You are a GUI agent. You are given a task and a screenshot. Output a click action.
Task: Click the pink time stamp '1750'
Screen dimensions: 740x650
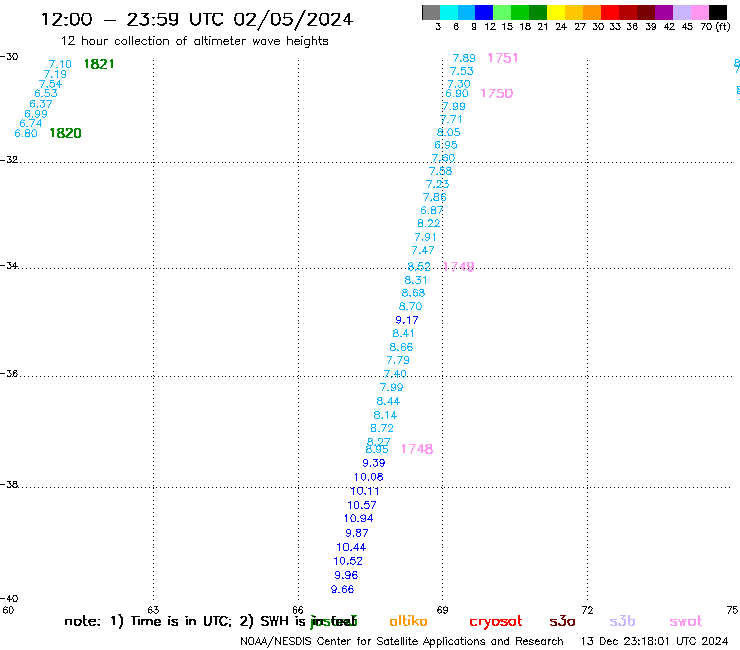pyautogui.click(x=496, y=93)
